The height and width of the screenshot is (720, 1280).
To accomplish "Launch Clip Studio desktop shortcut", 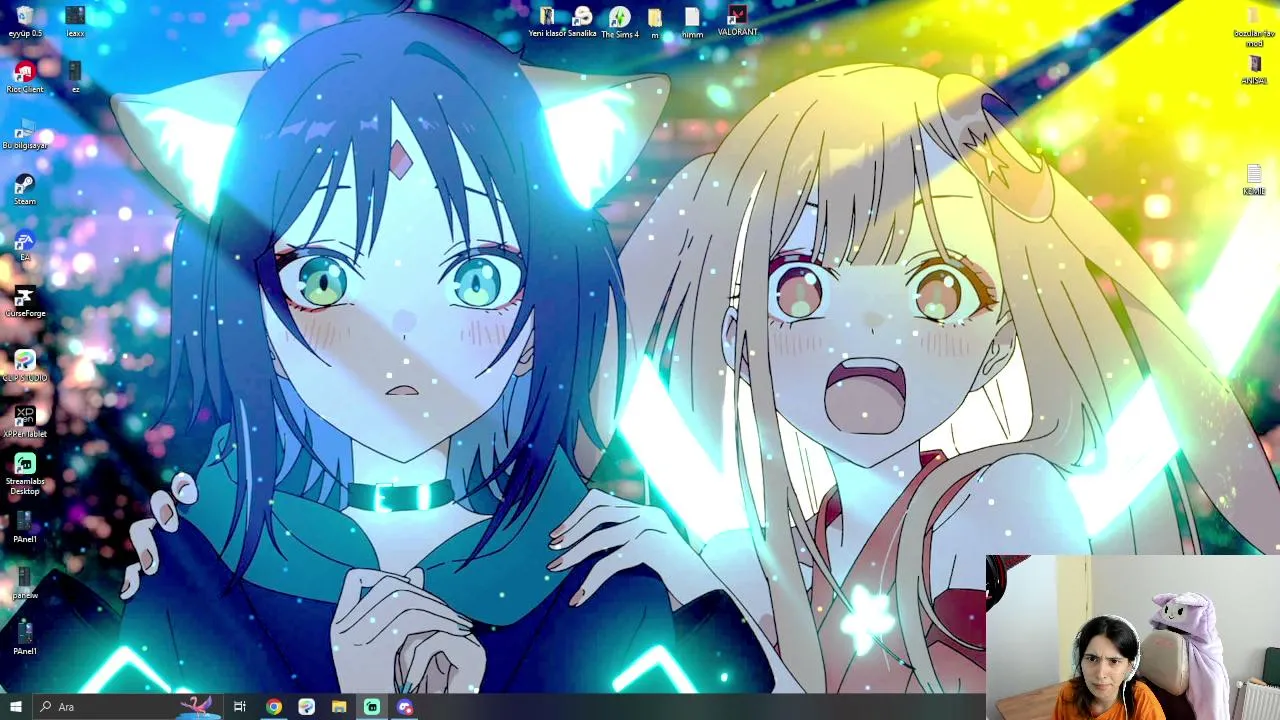I will 25,365.
